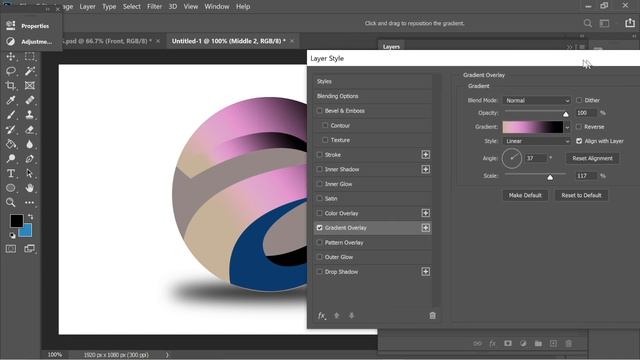The height and width of the screenshot is (360, 640).
Task: Select the Clone Stamp tool
Action: coord(29,115)
